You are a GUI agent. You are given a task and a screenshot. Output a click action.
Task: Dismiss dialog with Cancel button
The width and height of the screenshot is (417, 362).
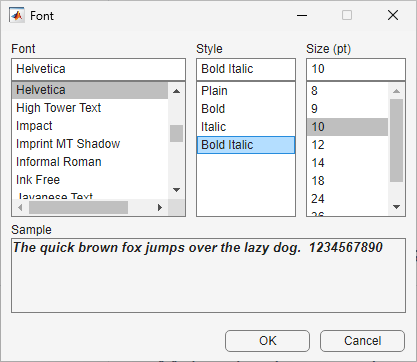tap(362, 341)
